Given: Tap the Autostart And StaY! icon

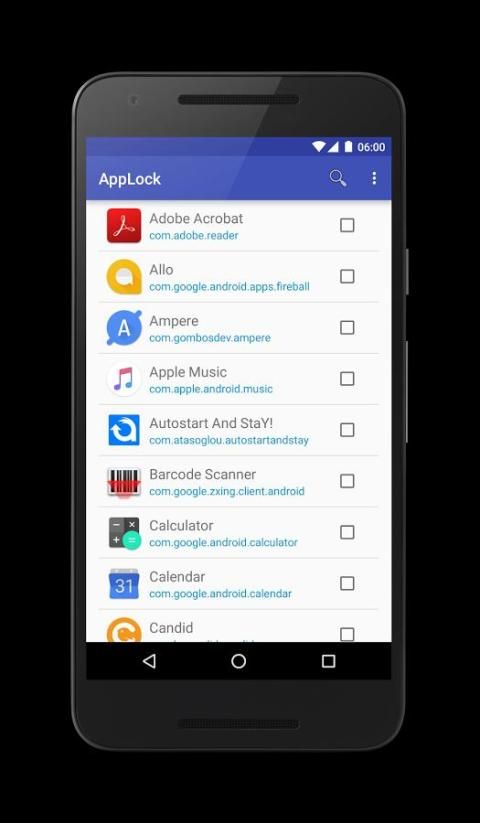Looking at the screenshot, I should click(124, 430).
